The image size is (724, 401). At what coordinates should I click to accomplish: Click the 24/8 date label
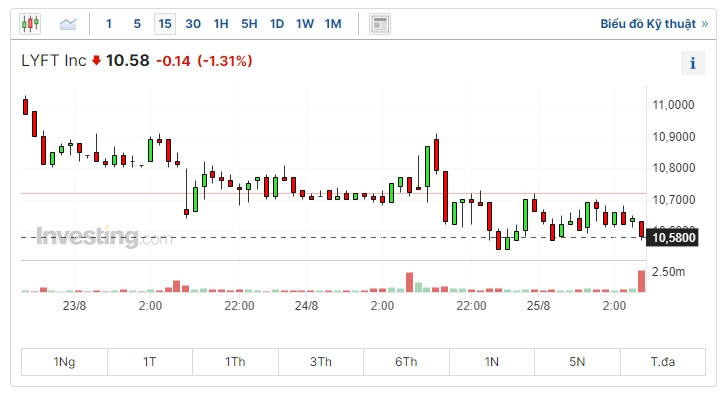306,306
